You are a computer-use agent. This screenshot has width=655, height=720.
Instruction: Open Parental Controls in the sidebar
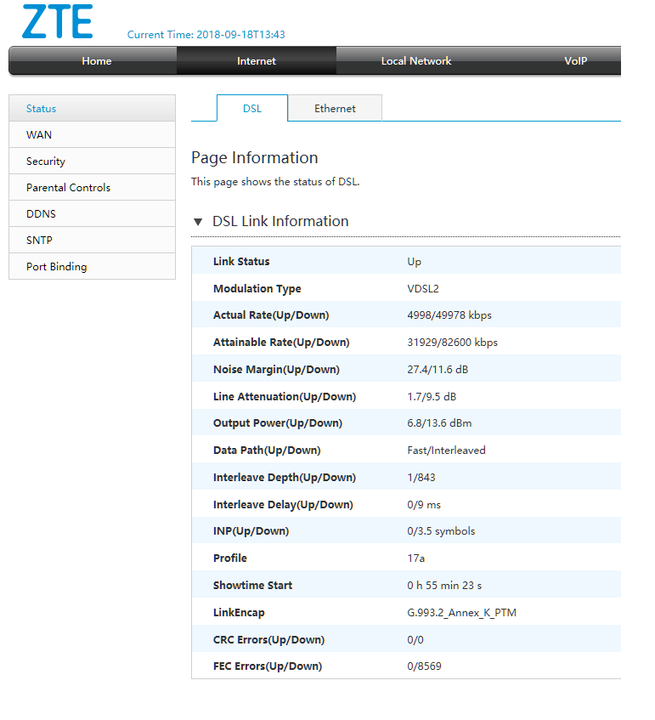[x=68, y=188]
